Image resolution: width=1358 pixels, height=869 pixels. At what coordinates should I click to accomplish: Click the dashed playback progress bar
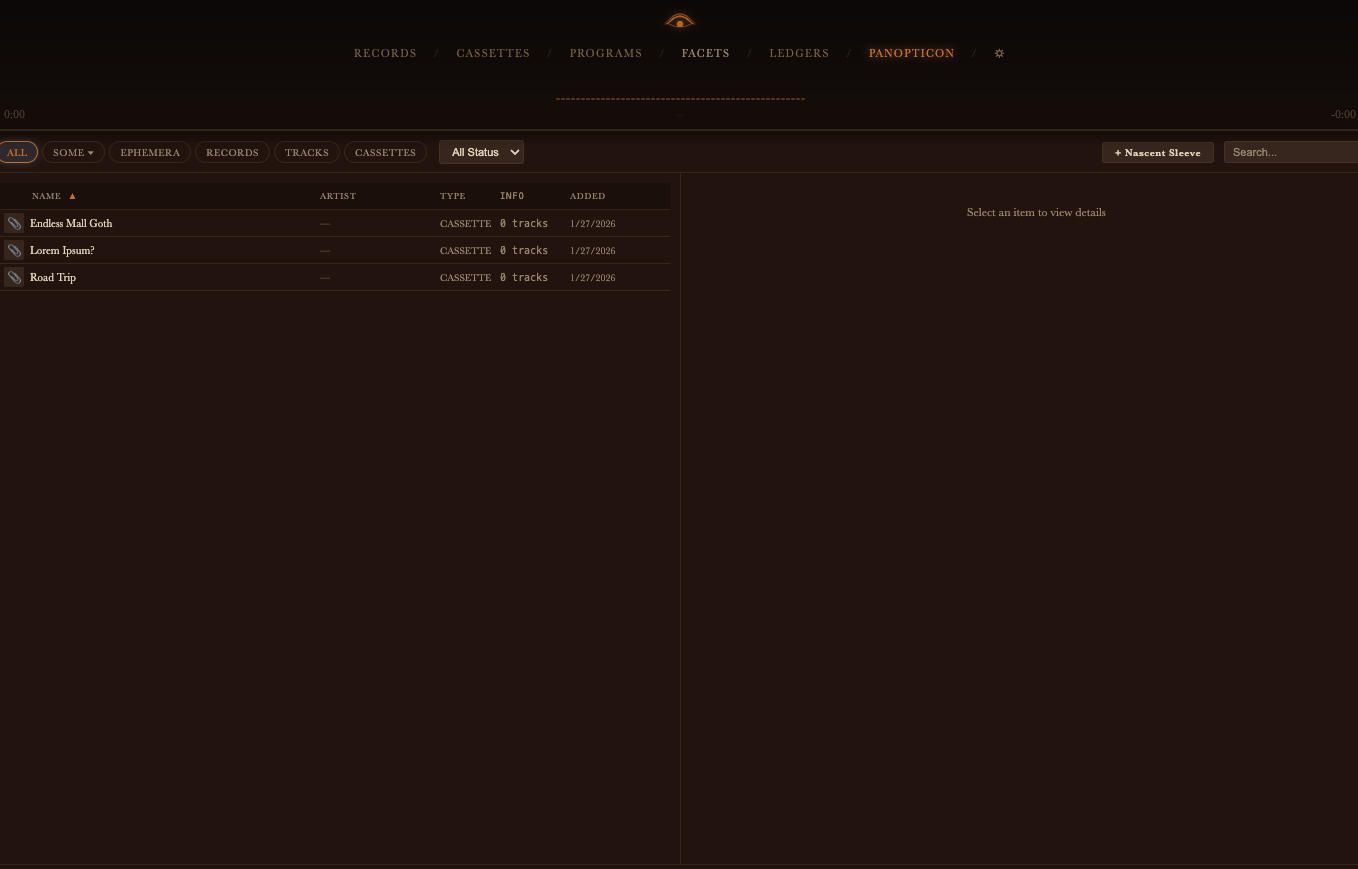tap(680, 99)
